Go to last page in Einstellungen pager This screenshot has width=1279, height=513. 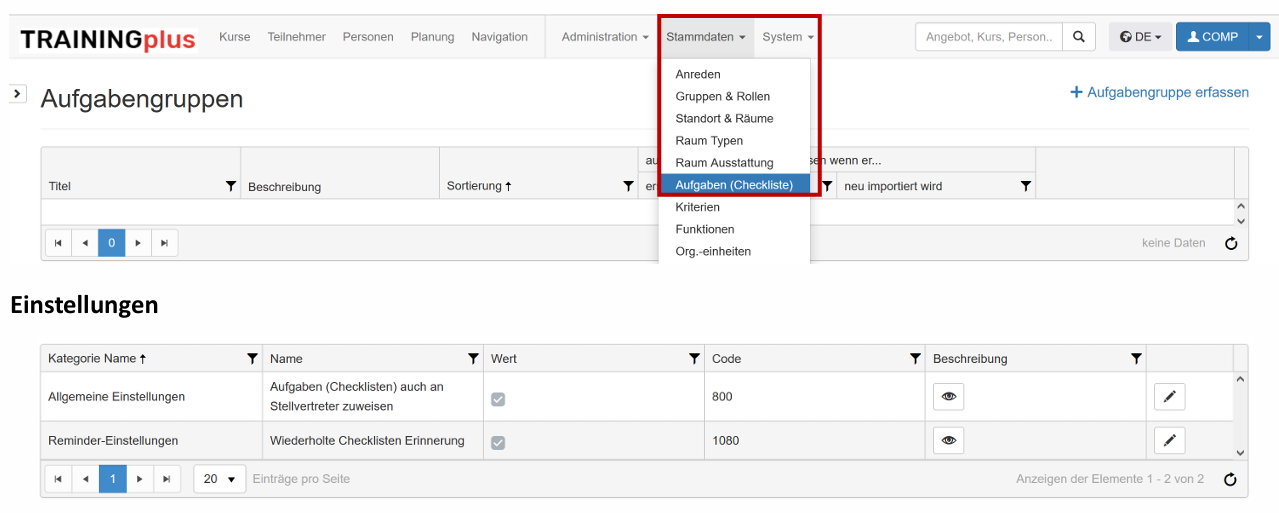pos(166,479)
